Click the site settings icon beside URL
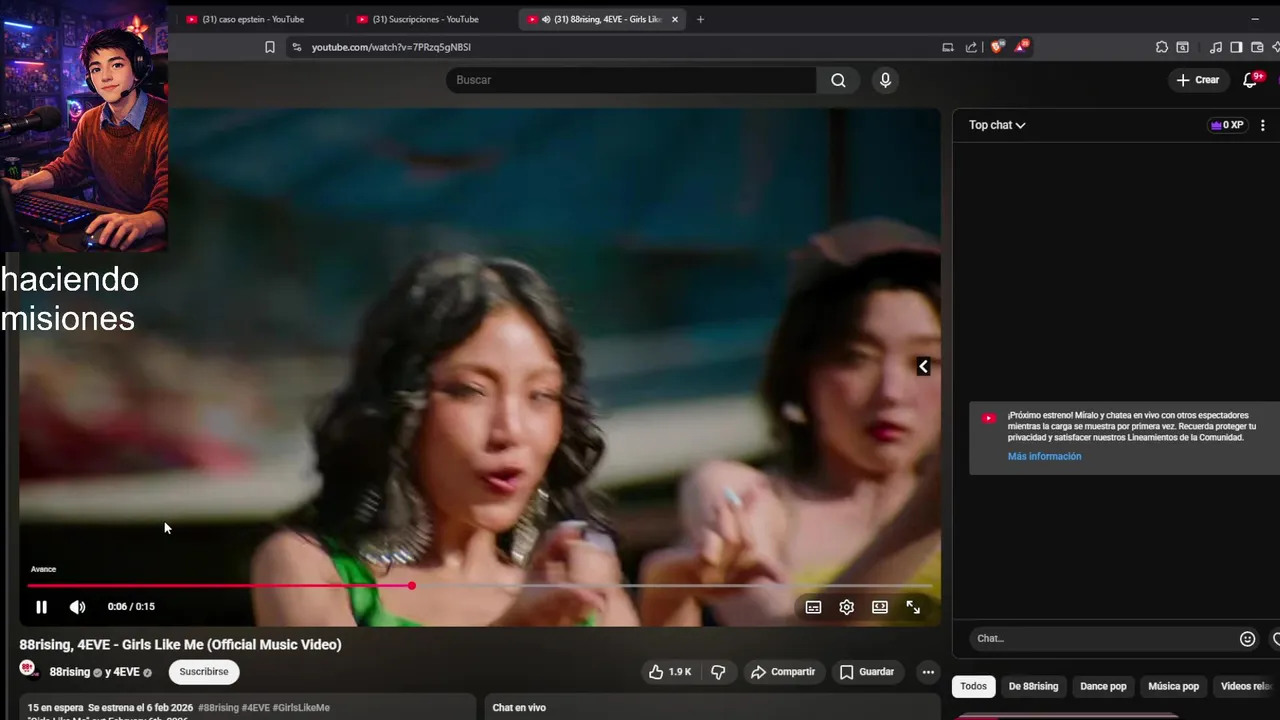The width and height of the screenshot is (1280, 720). (296, 47)
